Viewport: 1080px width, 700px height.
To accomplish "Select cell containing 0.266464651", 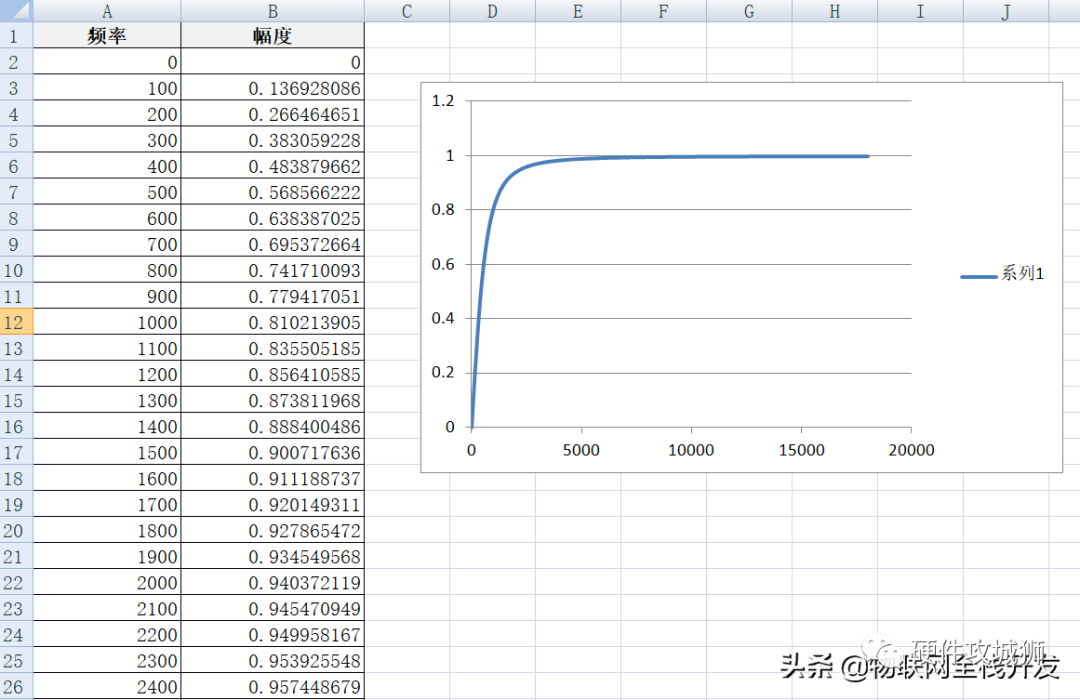I will (273, 114).
